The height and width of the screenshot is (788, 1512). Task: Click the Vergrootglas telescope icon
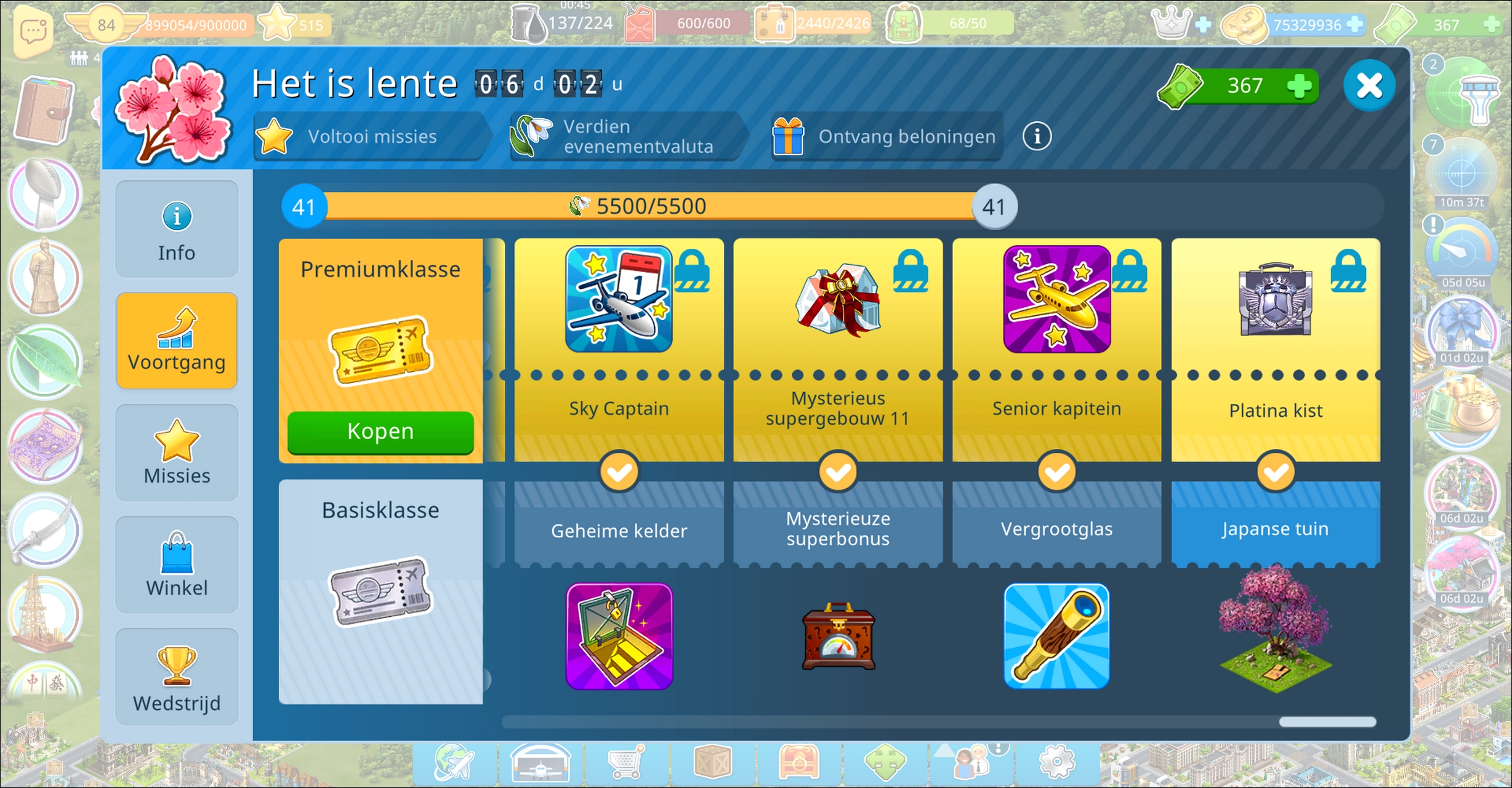[x=1056, y=636]
